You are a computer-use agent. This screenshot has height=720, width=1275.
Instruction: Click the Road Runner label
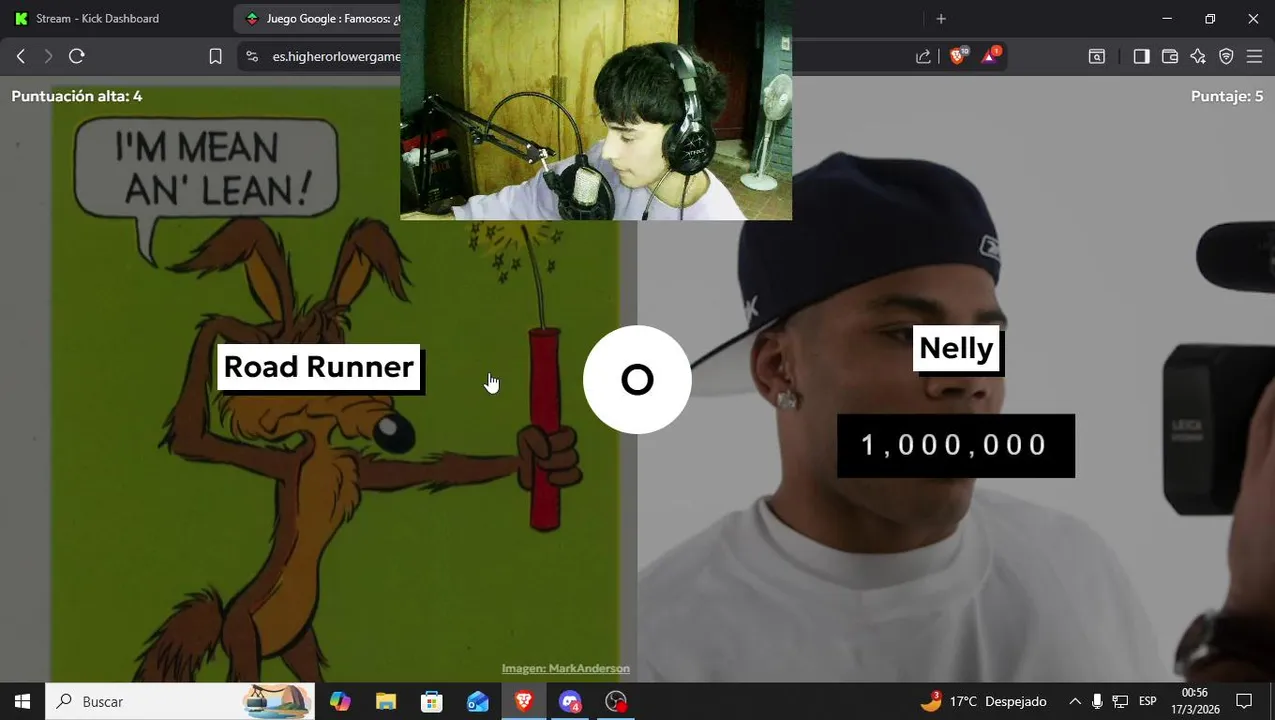tap(319, 367)
